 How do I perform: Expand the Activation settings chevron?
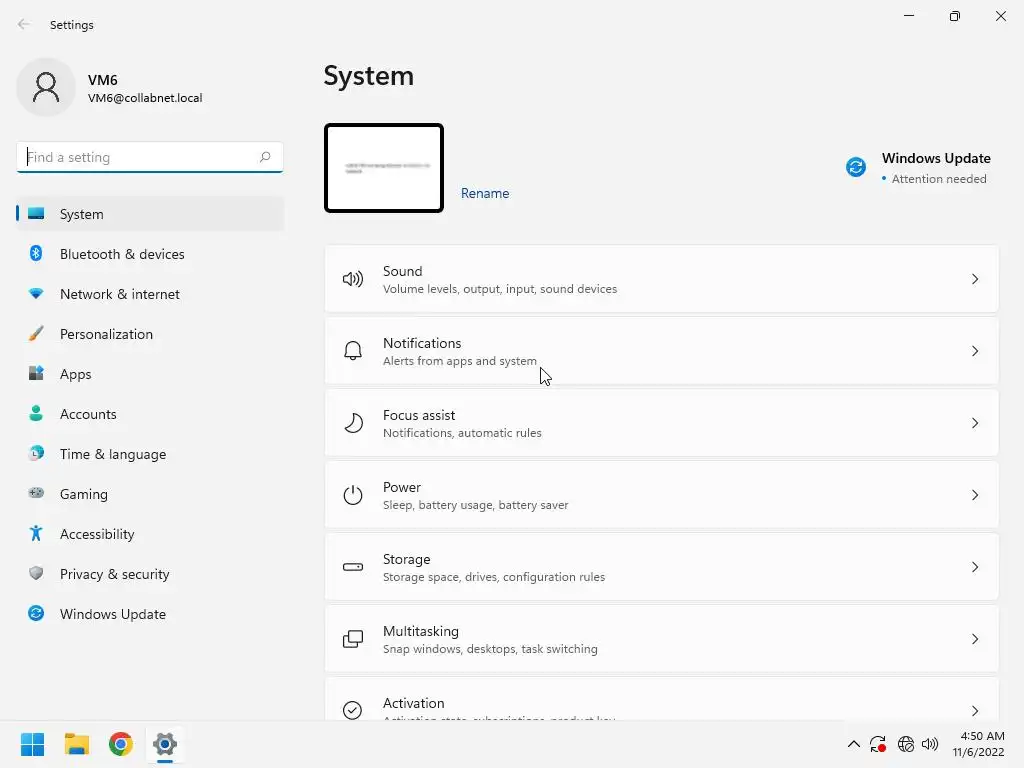click(974, 711)
